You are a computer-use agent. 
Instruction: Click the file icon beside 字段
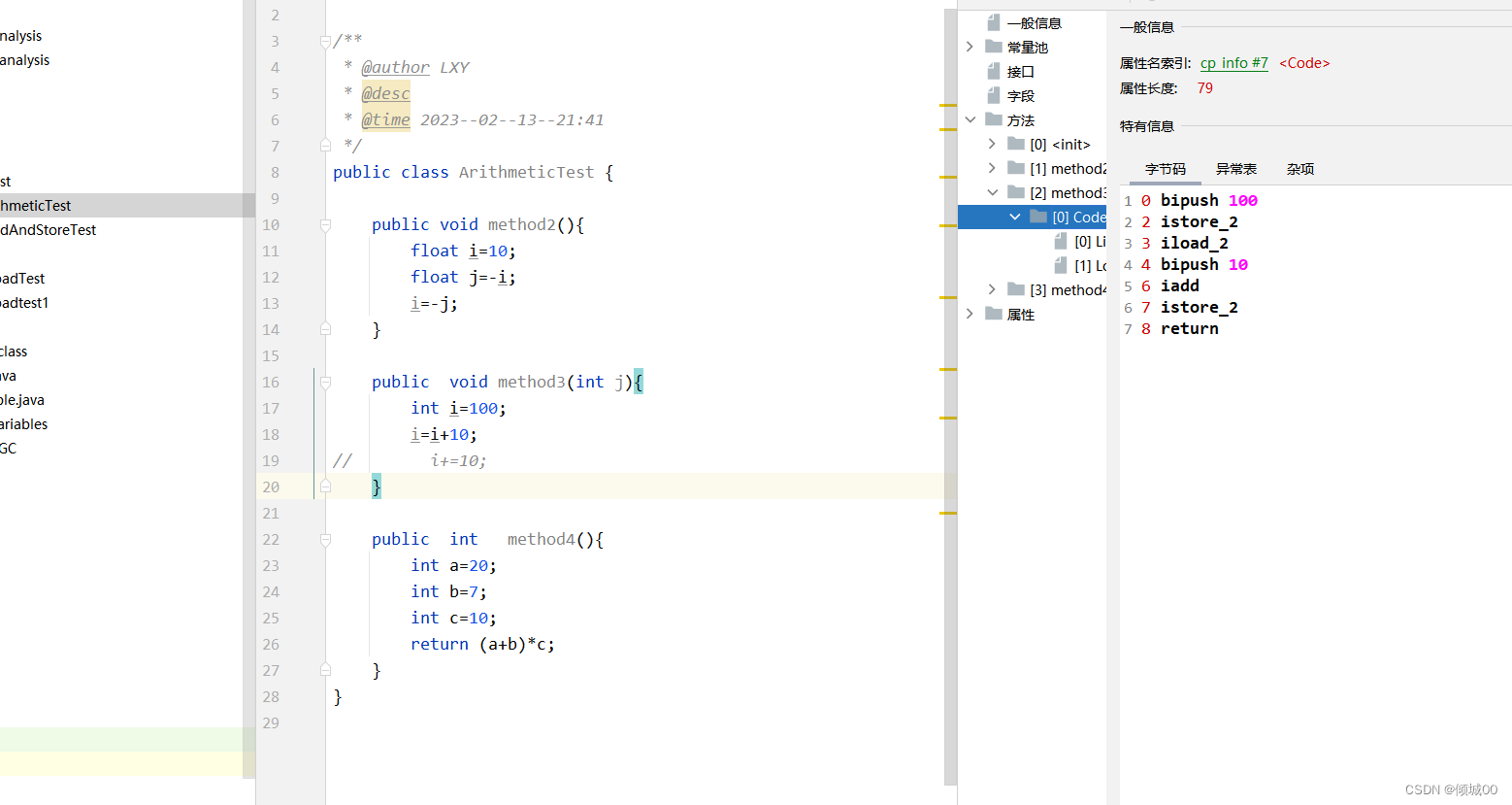[x=994, y=95]
